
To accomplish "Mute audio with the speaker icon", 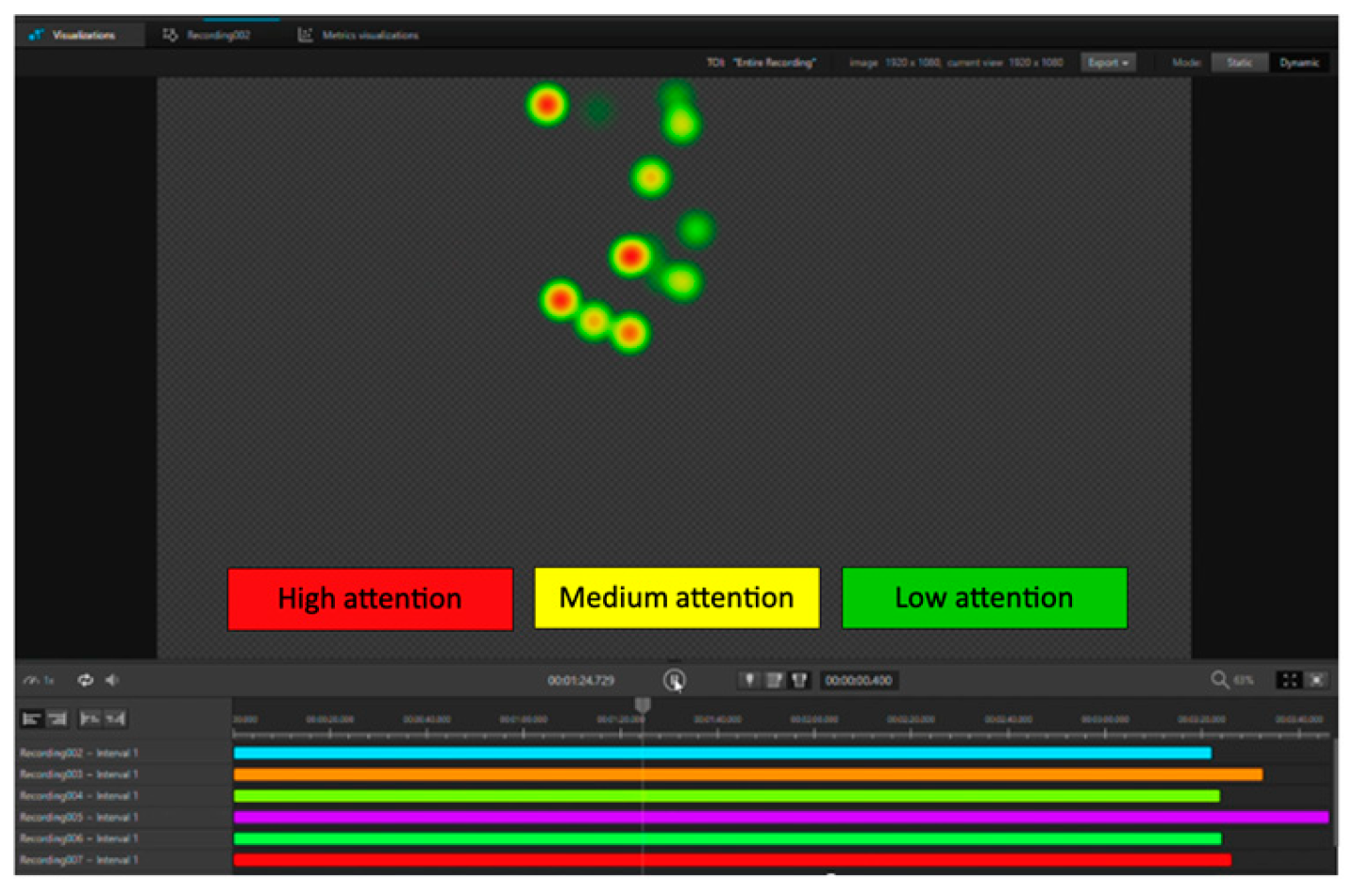I will point(111,680).
